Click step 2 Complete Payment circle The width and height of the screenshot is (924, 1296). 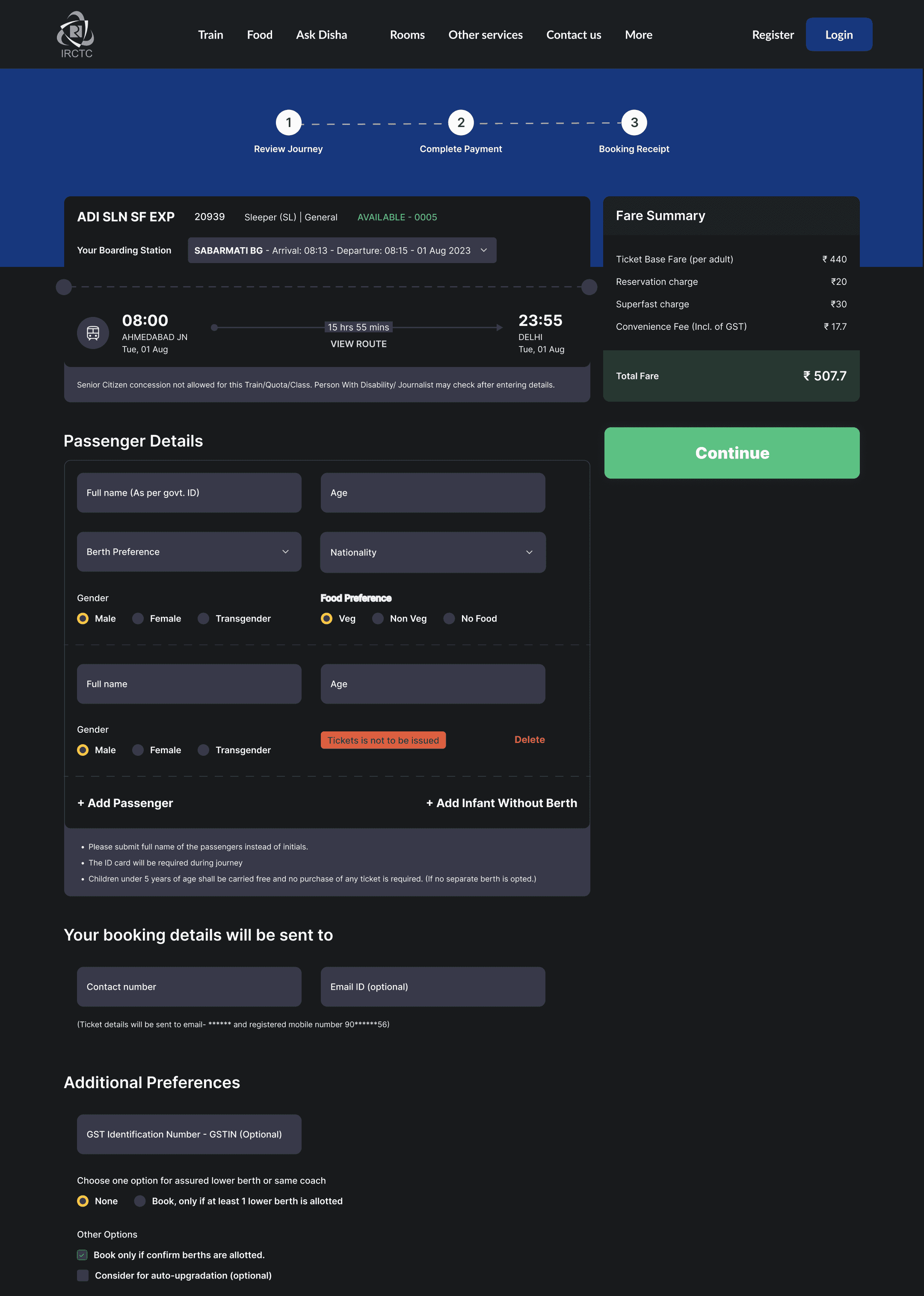tap(461, 123)
